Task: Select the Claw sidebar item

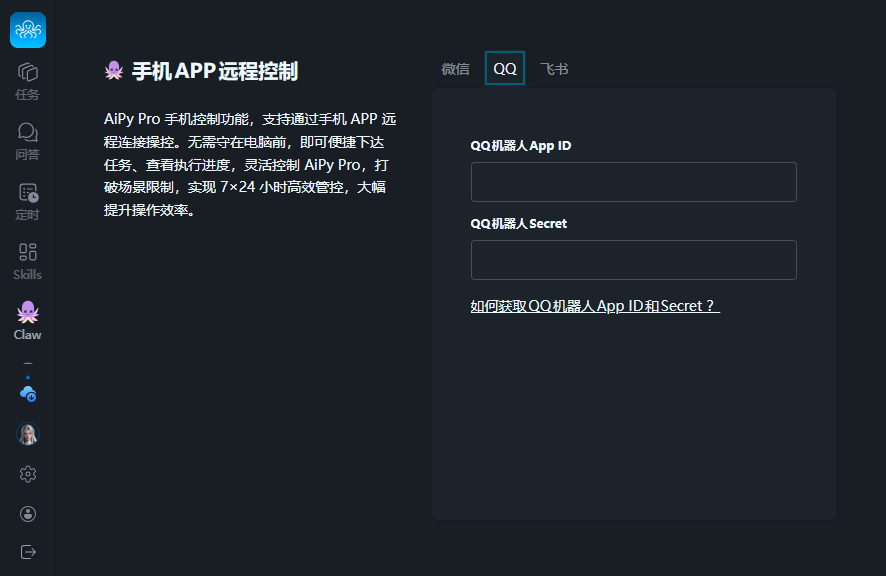Action: click(28, 321)
